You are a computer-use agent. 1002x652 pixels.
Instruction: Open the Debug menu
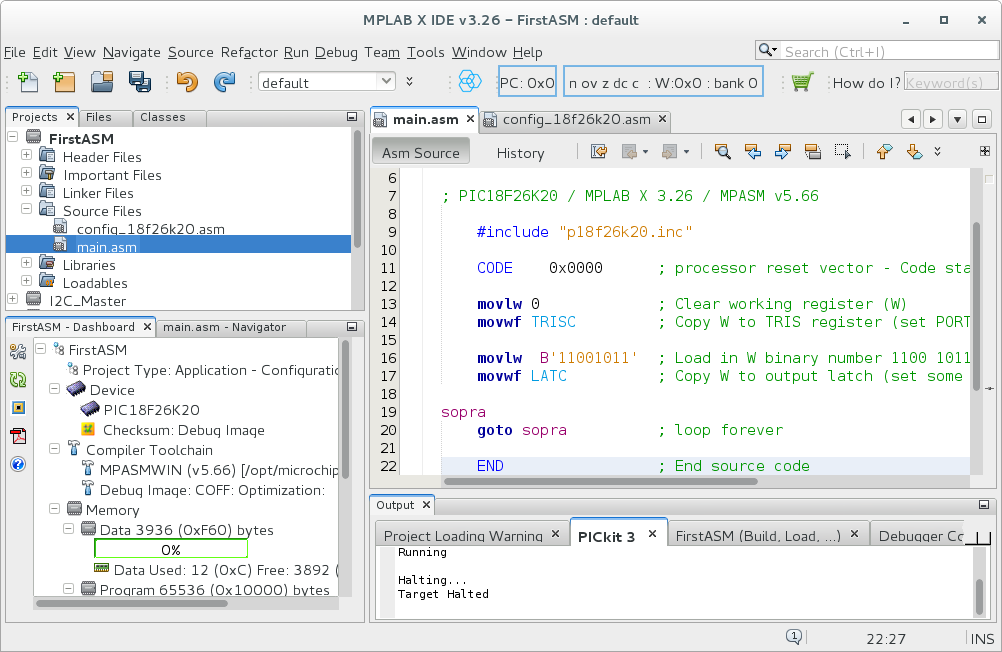pos(336,52)
